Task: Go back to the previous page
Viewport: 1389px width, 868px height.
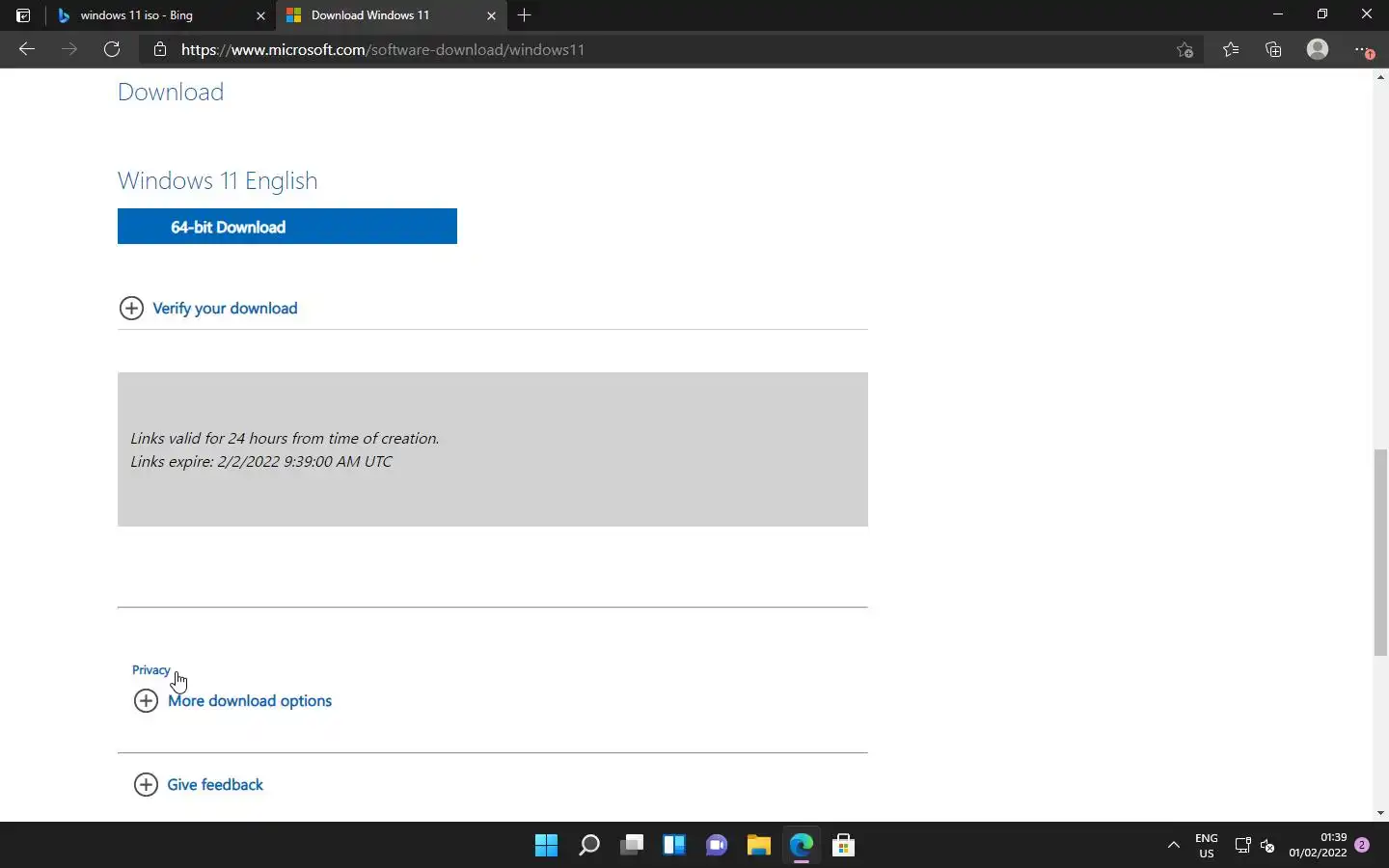Action: pyautogui.click(x=27, y=49)
